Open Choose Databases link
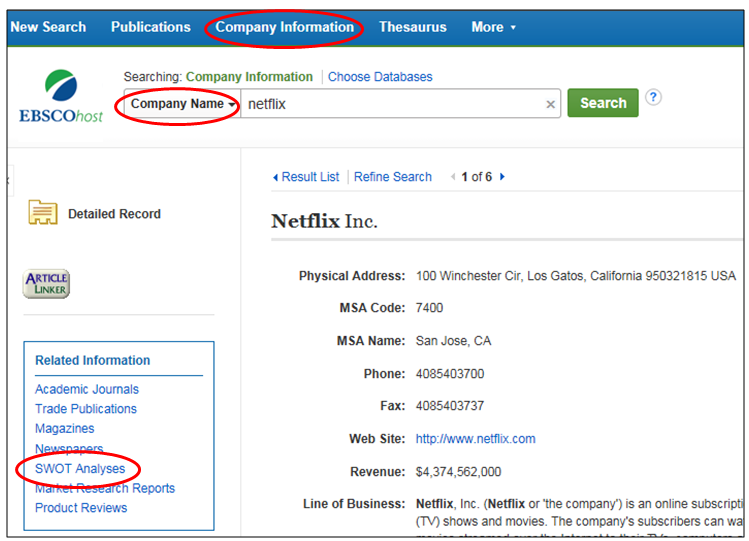This screenshot has height=541, width=749. point(380,76)
